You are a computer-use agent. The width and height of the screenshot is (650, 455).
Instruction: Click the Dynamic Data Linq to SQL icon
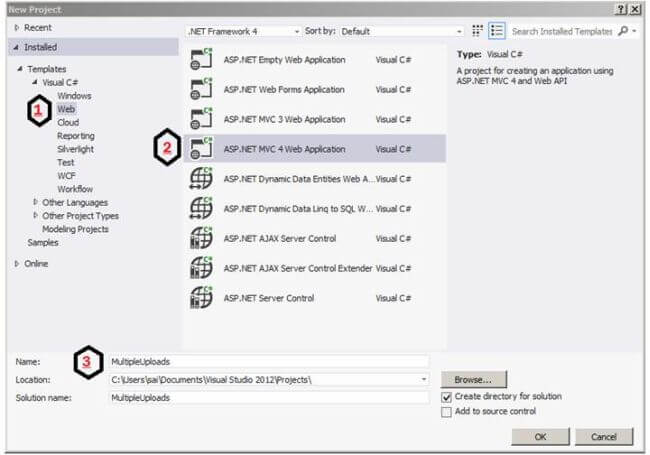point(201,208)
